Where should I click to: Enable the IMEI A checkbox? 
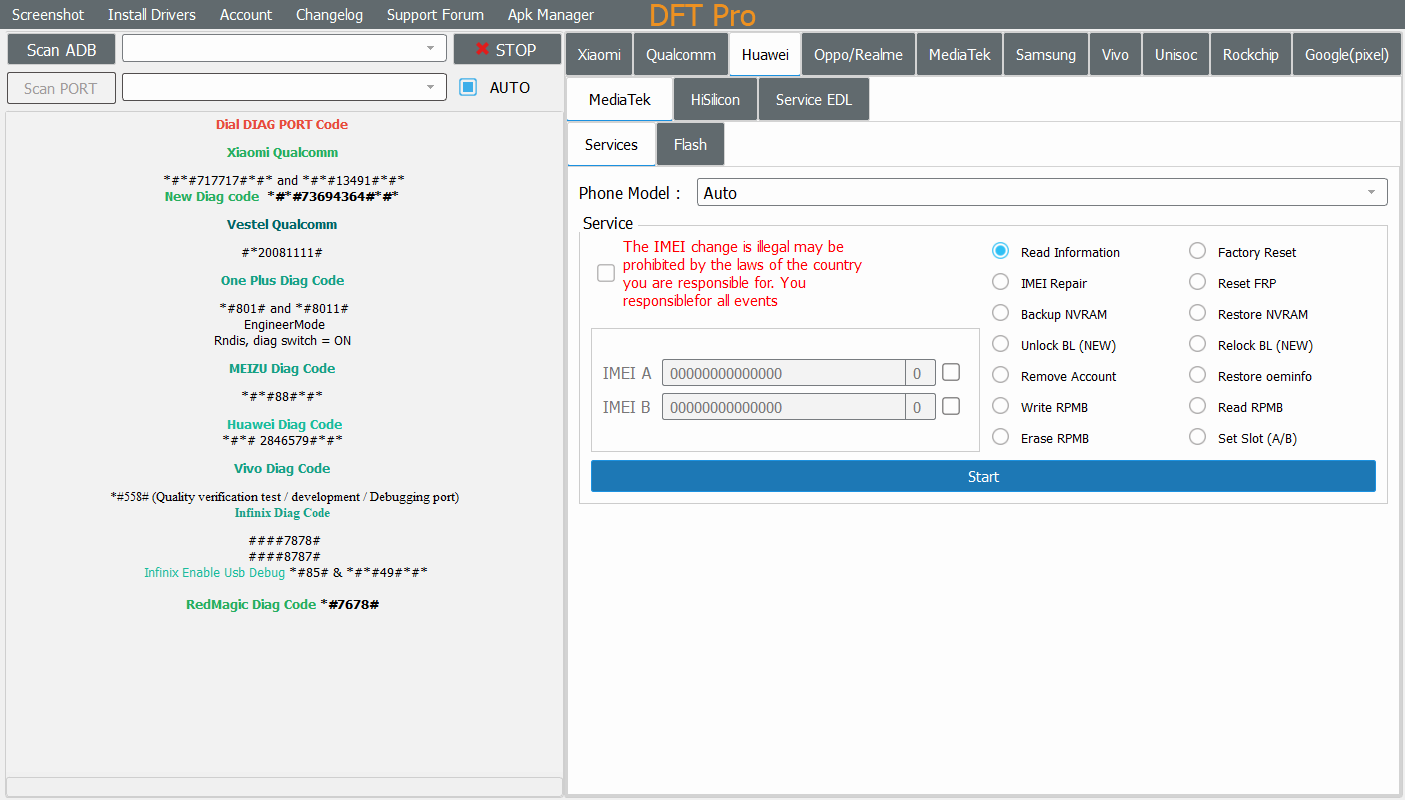point(951,372)
